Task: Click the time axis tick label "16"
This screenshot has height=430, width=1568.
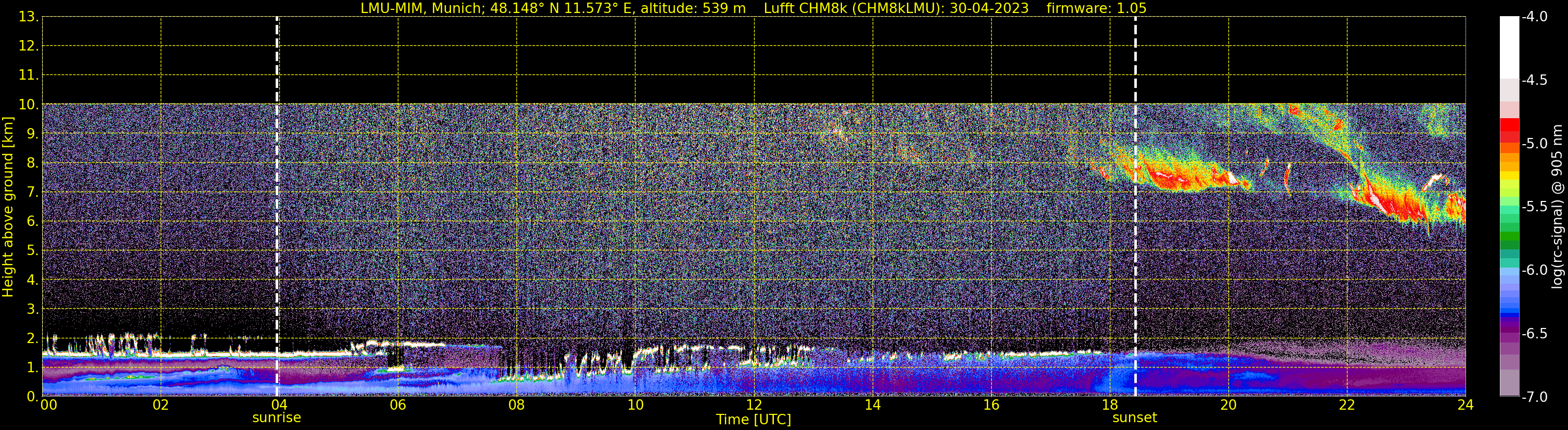Action: (x=991, y=405)
